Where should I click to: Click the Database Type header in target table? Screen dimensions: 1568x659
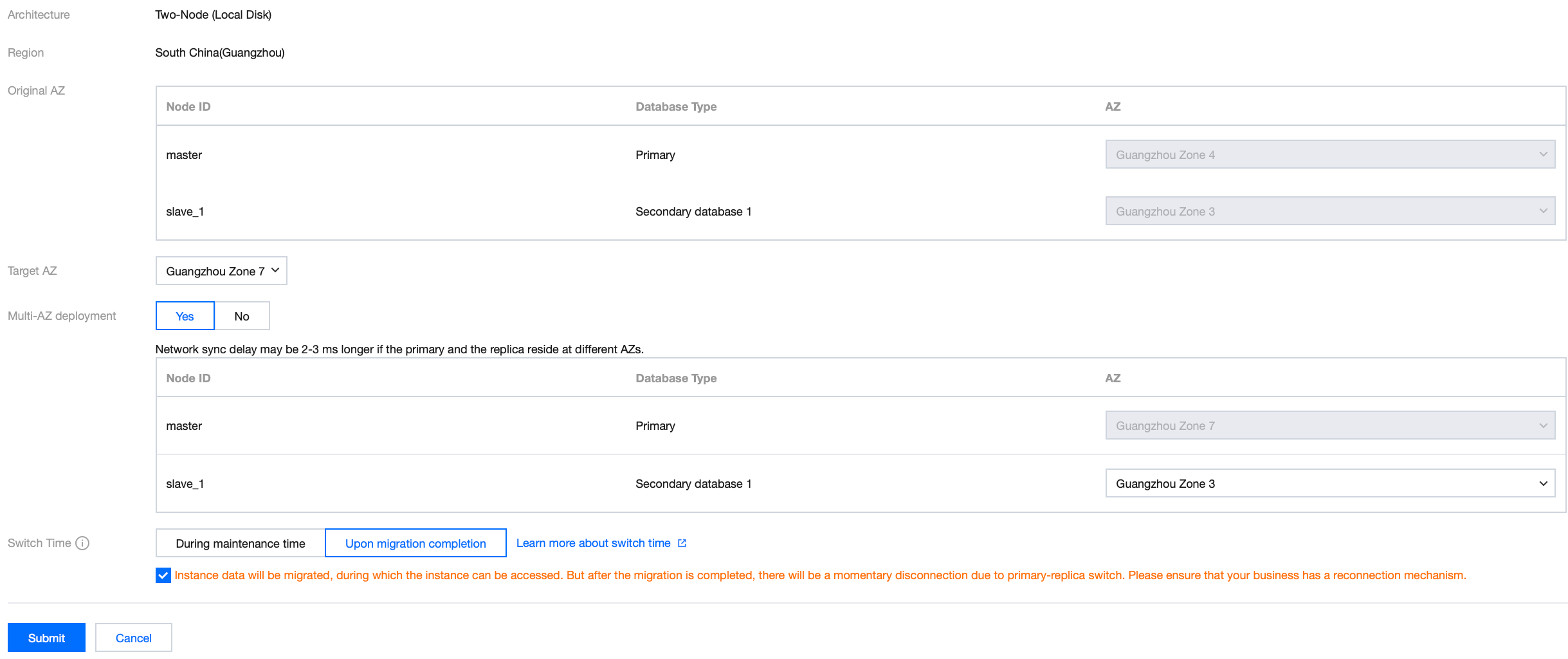tap(676, 378)
